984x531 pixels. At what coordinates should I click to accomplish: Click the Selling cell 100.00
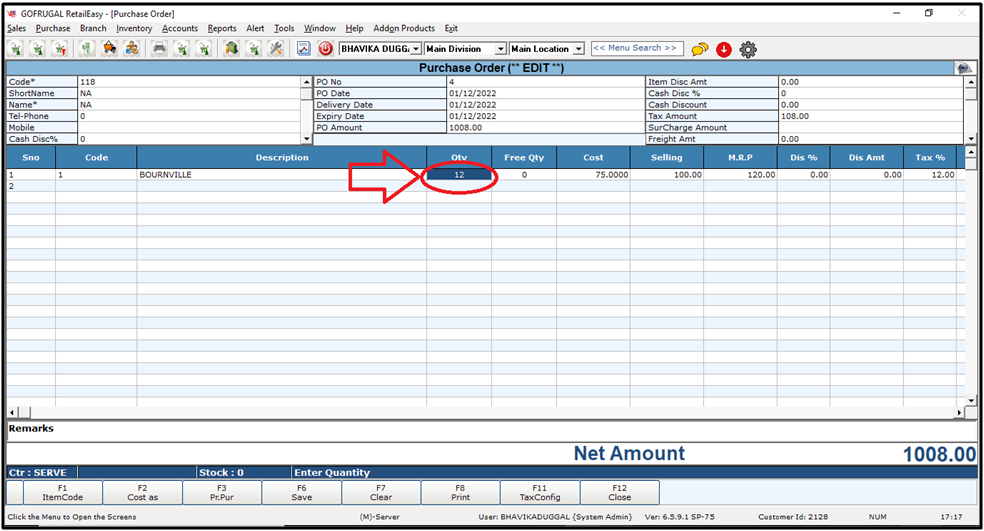pyautogui.click(x=666, y=175)
